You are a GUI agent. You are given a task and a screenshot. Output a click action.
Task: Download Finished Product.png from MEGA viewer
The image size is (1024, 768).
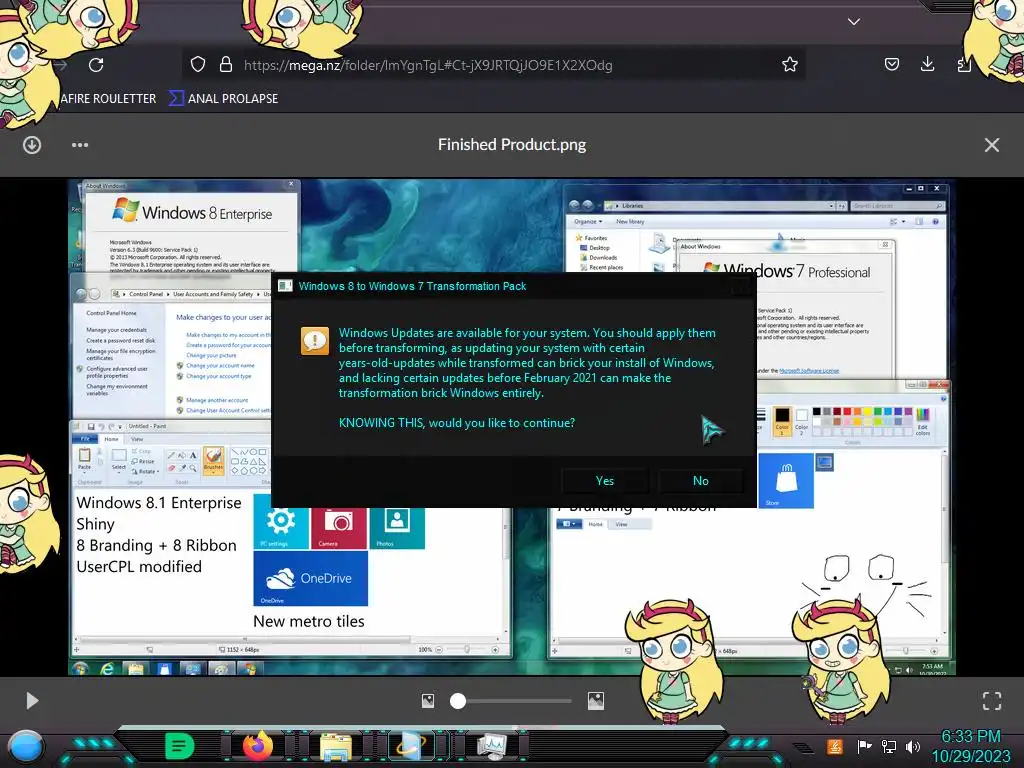pos(32,145)
